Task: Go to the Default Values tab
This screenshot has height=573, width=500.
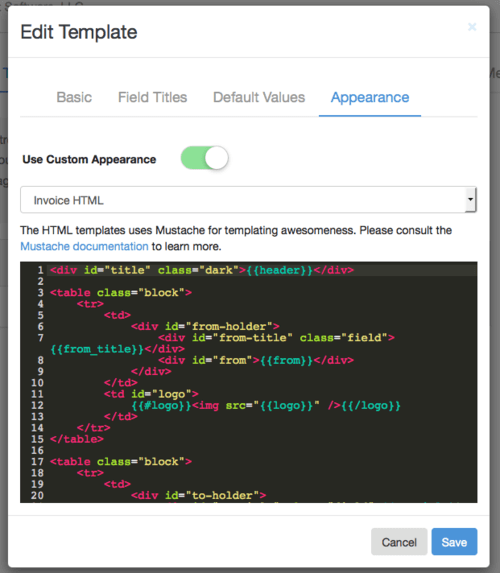Action: (x=259, y=97)
